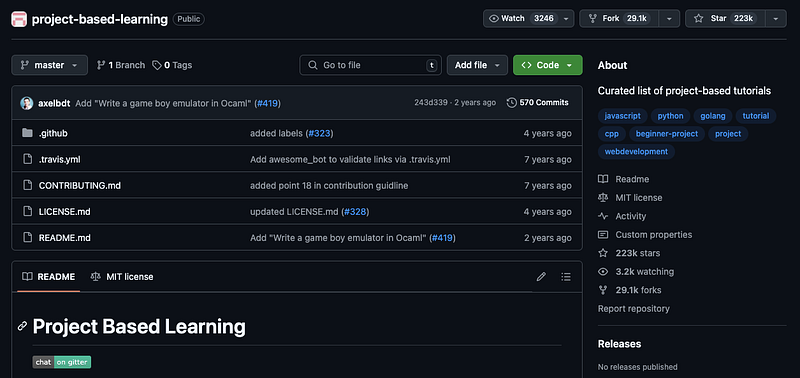Click the cpp topic tag
800x378 pixels.
coord(612,134)
